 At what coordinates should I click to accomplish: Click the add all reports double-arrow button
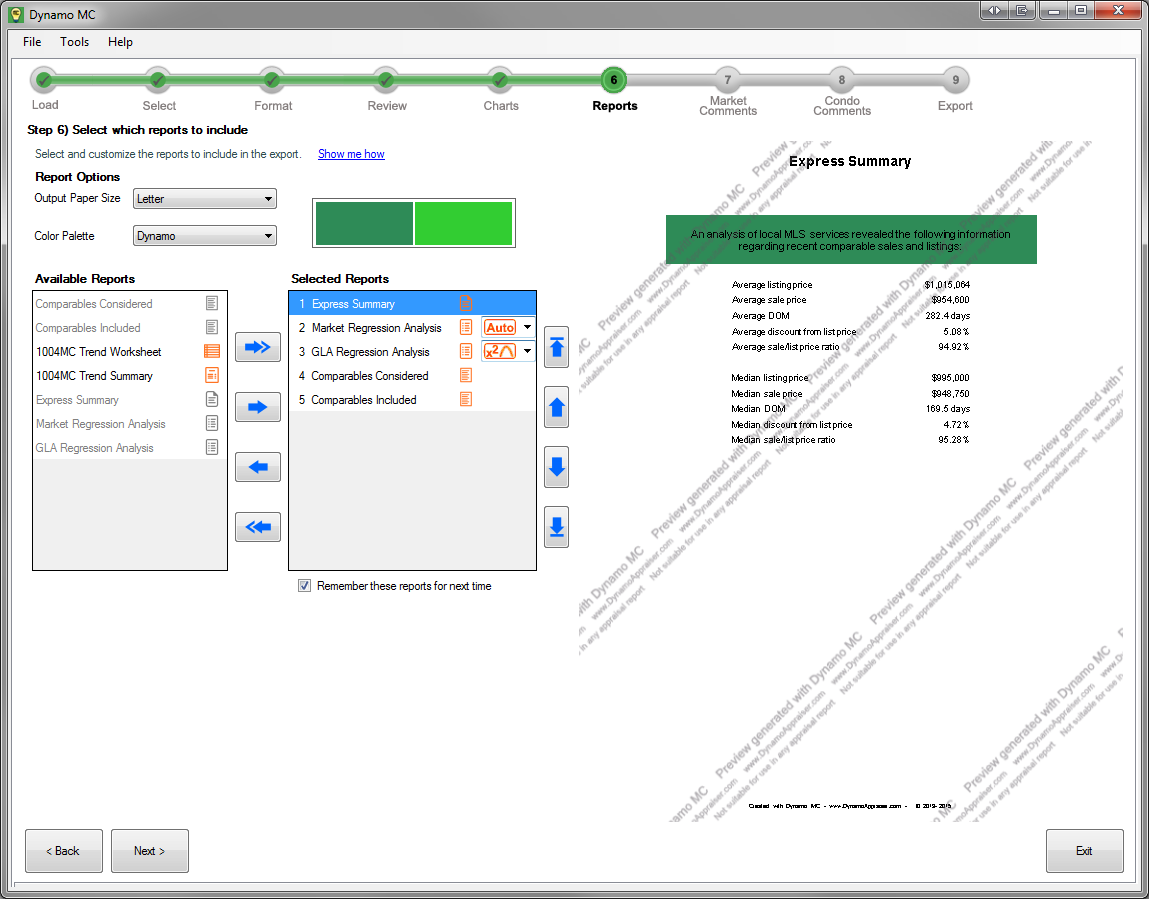(x=257, y=347)
